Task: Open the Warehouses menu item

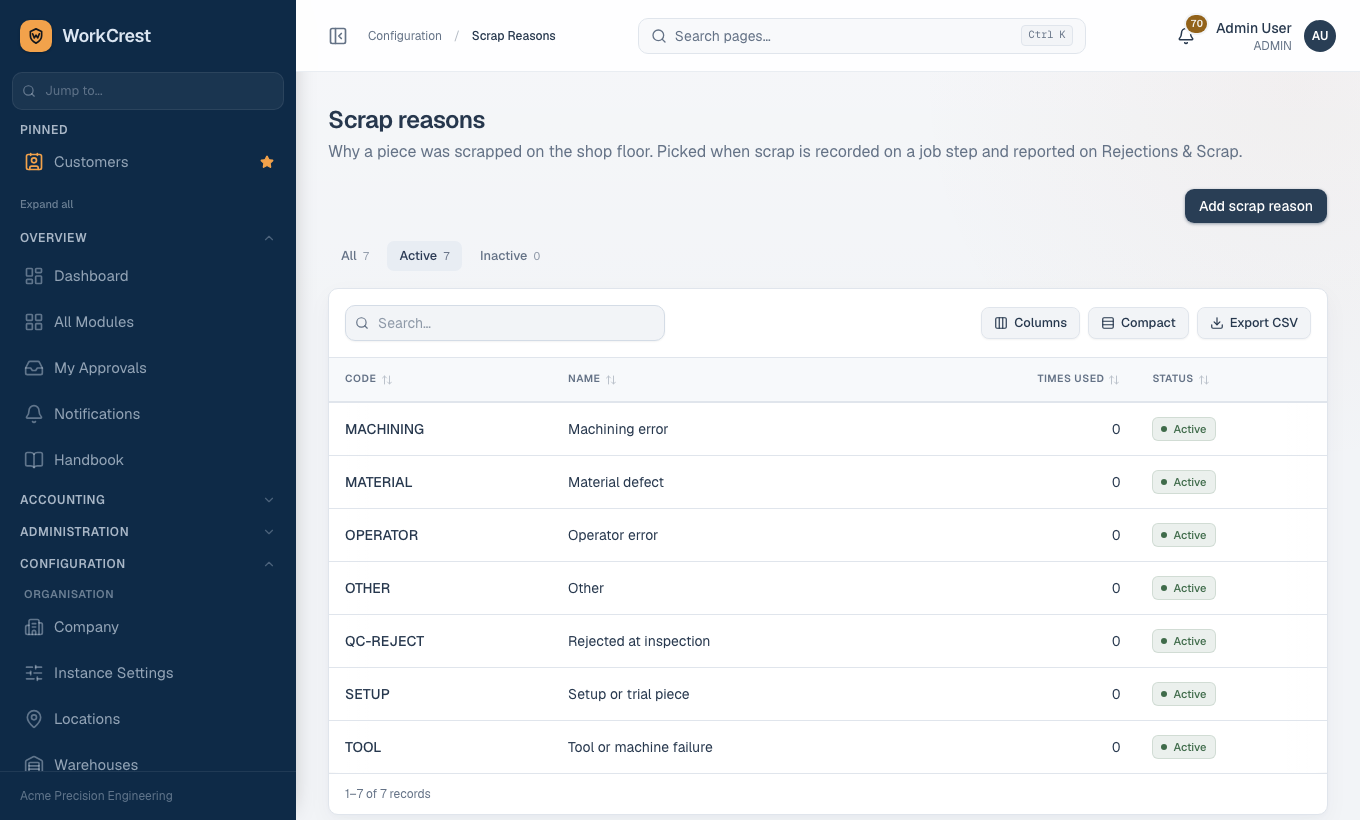Action: (x=148, y=765)
